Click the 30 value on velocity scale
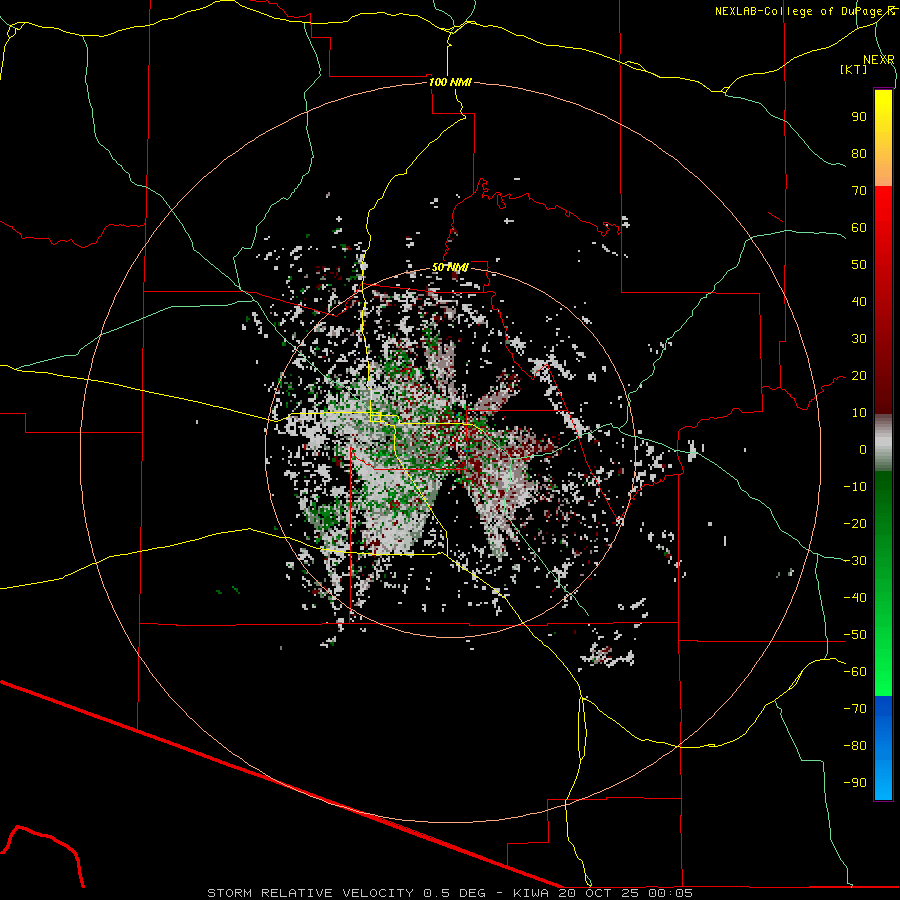The image size is (900, 900). (x=859, y=339)
